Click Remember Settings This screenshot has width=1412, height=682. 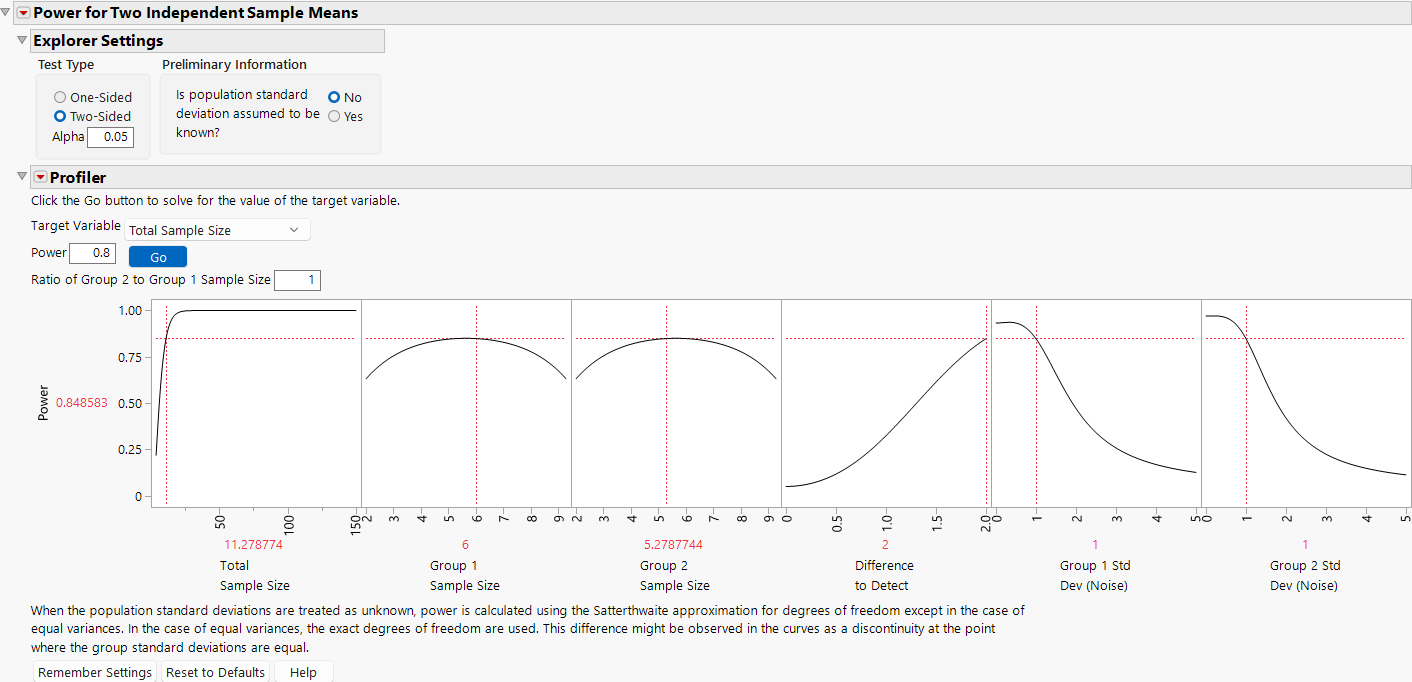pyautogui.click(x=94, y=671)
